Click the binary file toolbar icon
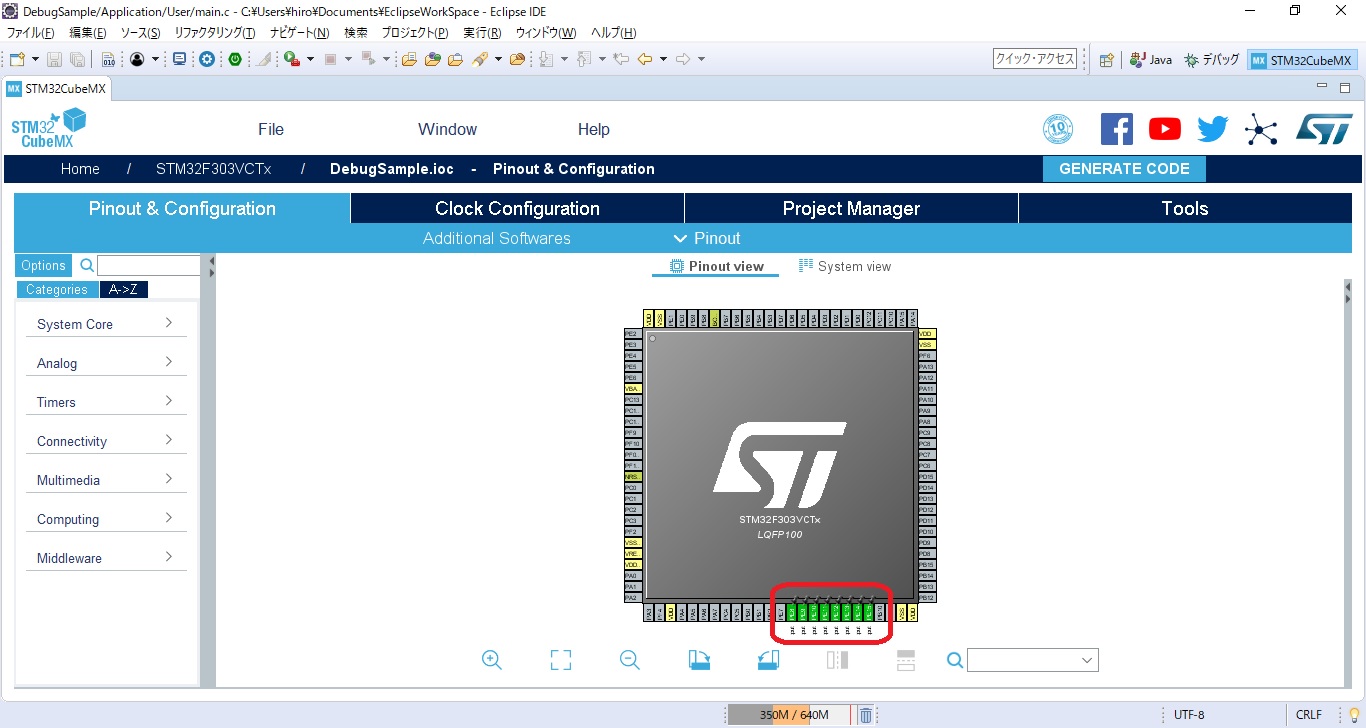 click(x=108, y=59)
